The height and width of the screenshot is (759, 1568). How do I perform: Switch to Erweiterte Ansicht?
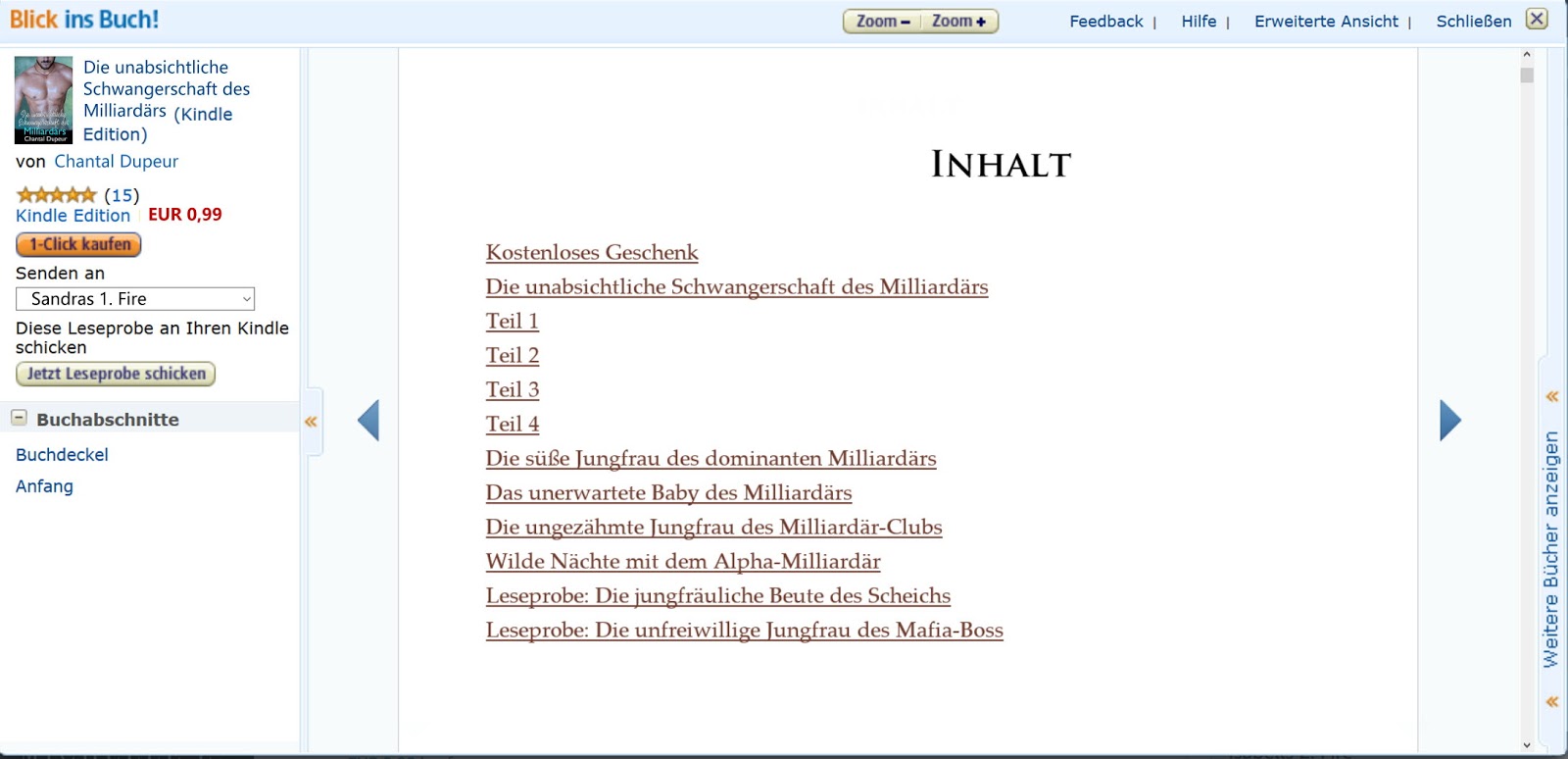point(1326,22)
